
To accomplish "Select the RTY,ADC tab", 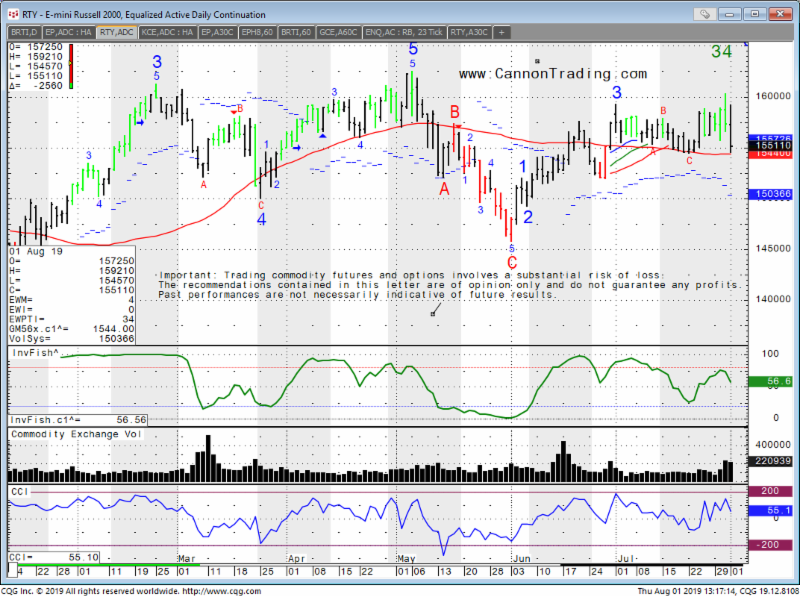I will (x=117, y=32).
